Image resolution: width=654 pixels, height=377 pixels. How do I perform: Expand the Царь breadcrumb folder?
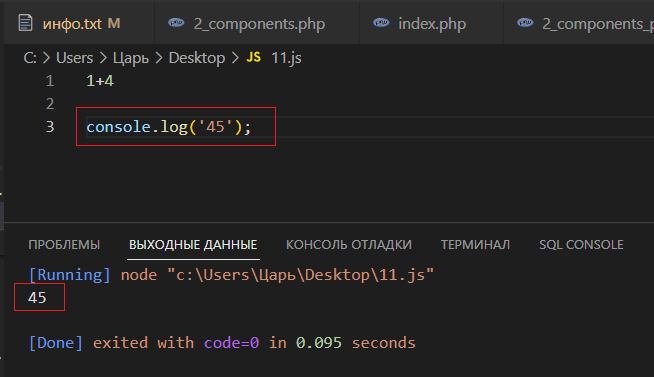click(131, 58)
